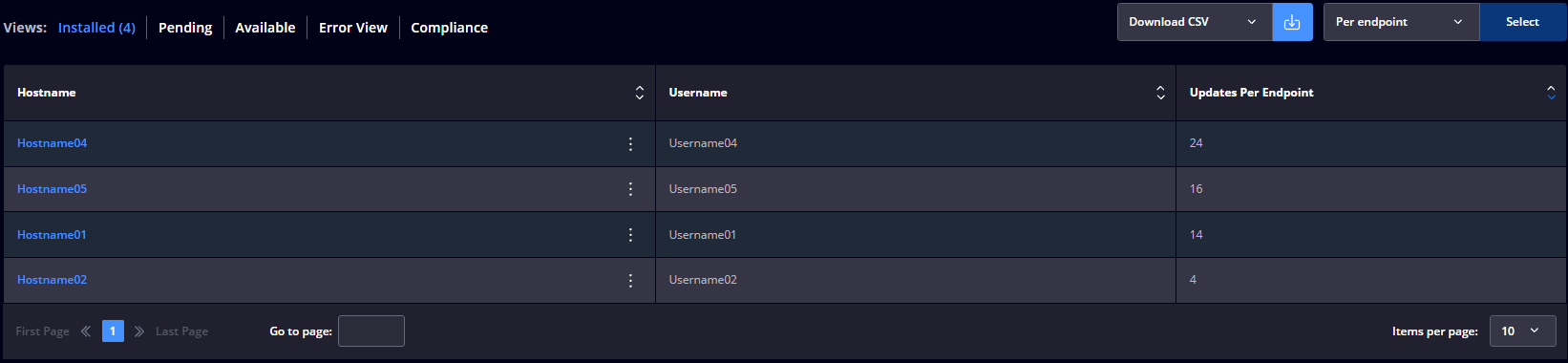
Task: Open the kebab menu for Hostname01
Action: click(630, 235)
